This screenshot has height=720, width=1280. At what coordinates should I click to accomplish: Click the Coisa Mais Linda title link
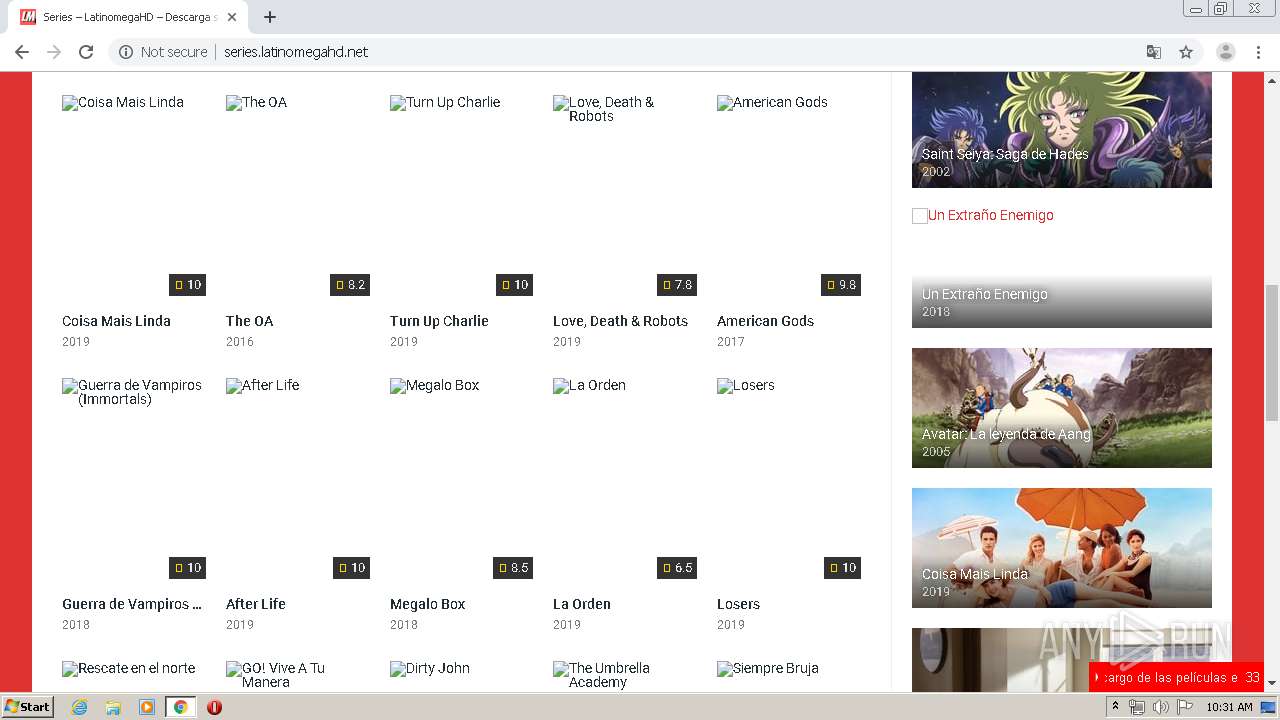click(x=116, y=321)
